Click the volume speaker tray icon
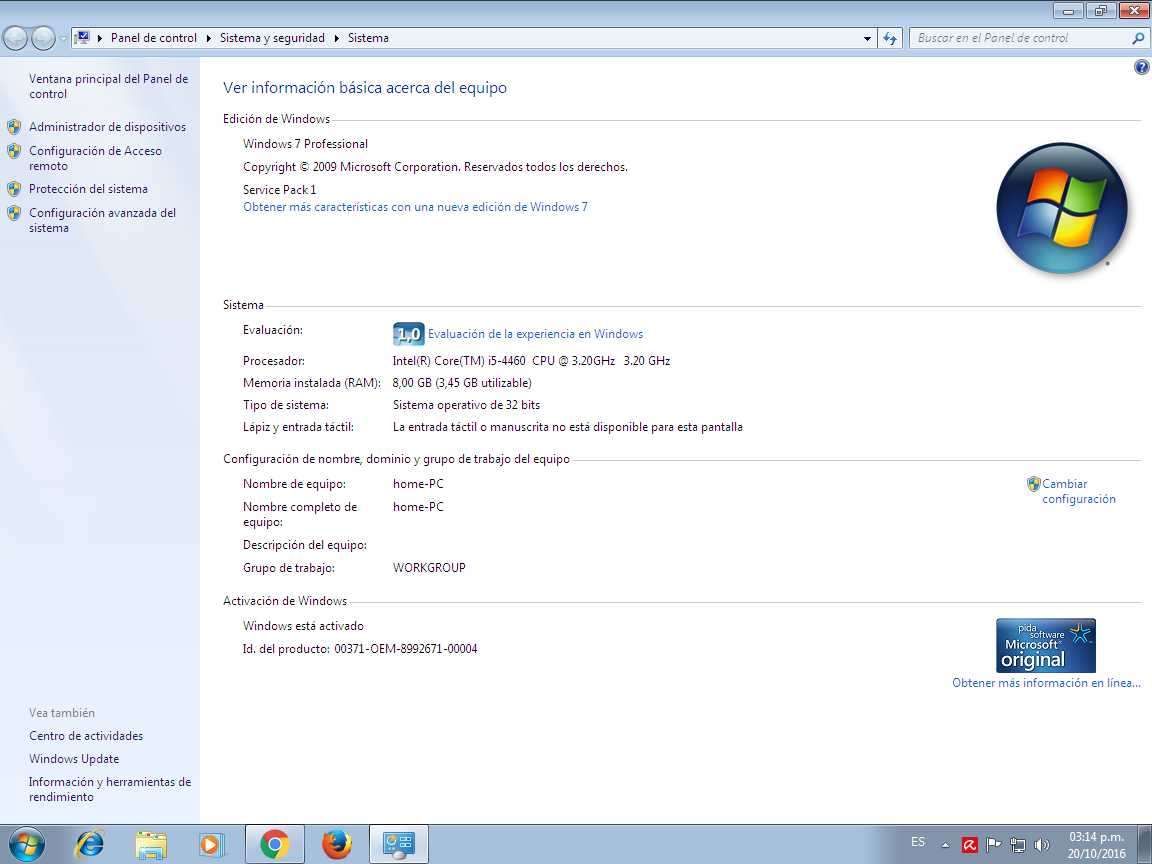Viewport: 1152px width, 864px height. [x=1042, y=845]
